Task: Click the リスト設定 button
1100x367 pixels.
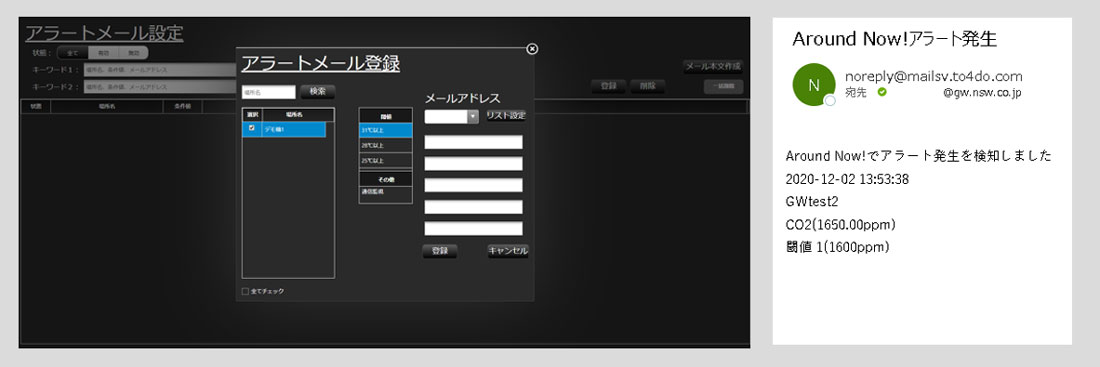Action: click(x=506, y=116)
